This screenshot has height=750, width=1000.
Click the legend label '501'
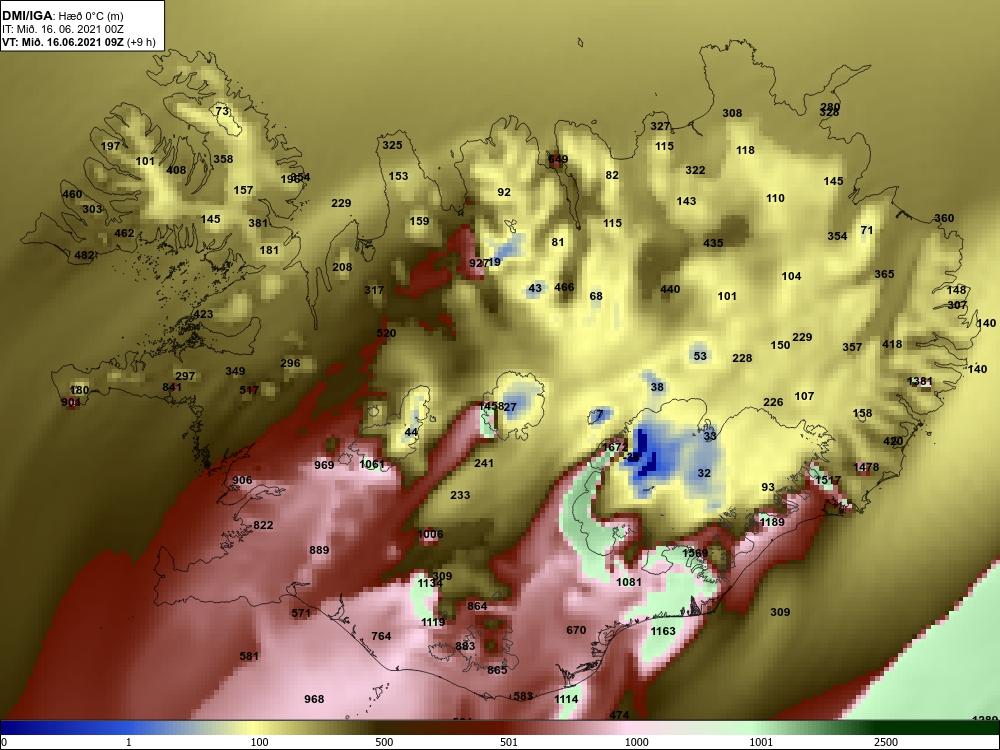pos(508,743)
